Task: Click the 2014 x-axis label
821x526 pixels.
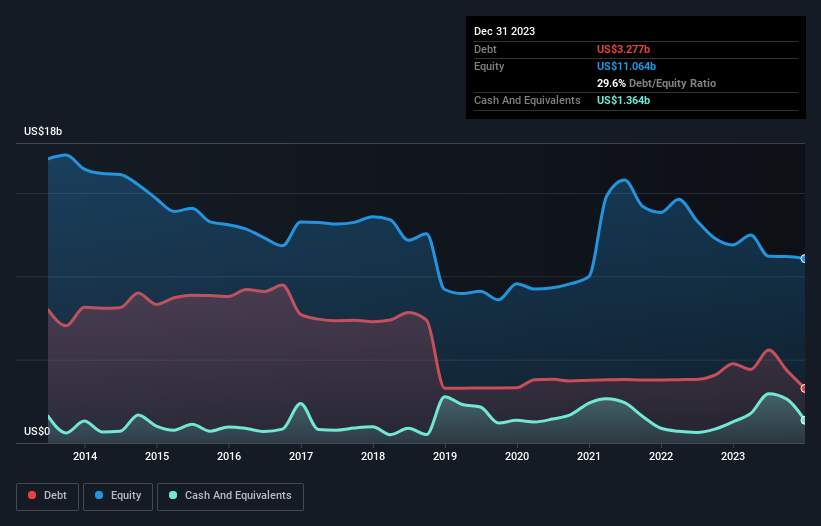Action: (x=85, y=456)
